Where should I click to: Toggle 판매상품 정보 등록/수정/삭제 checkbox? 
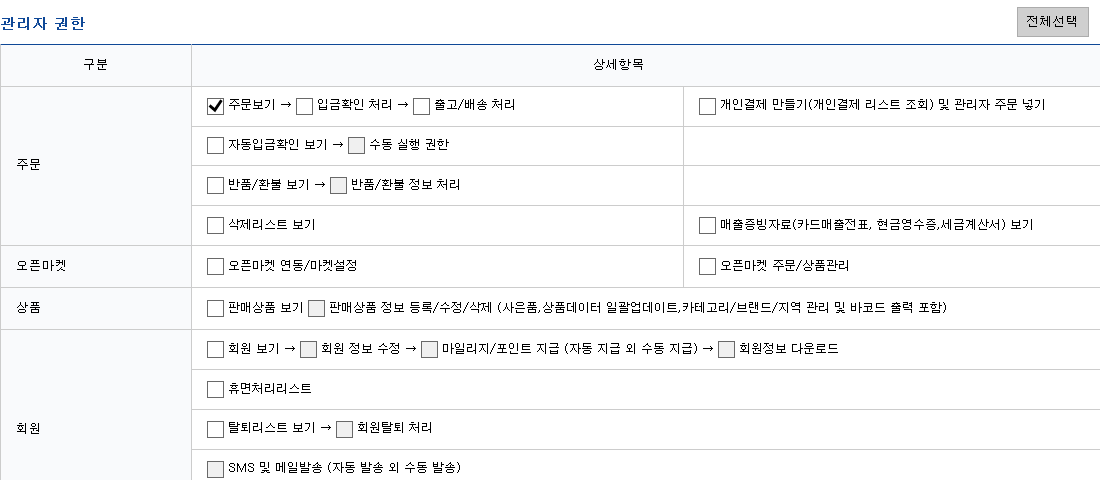pyautogui.click(x=317, y=308)
